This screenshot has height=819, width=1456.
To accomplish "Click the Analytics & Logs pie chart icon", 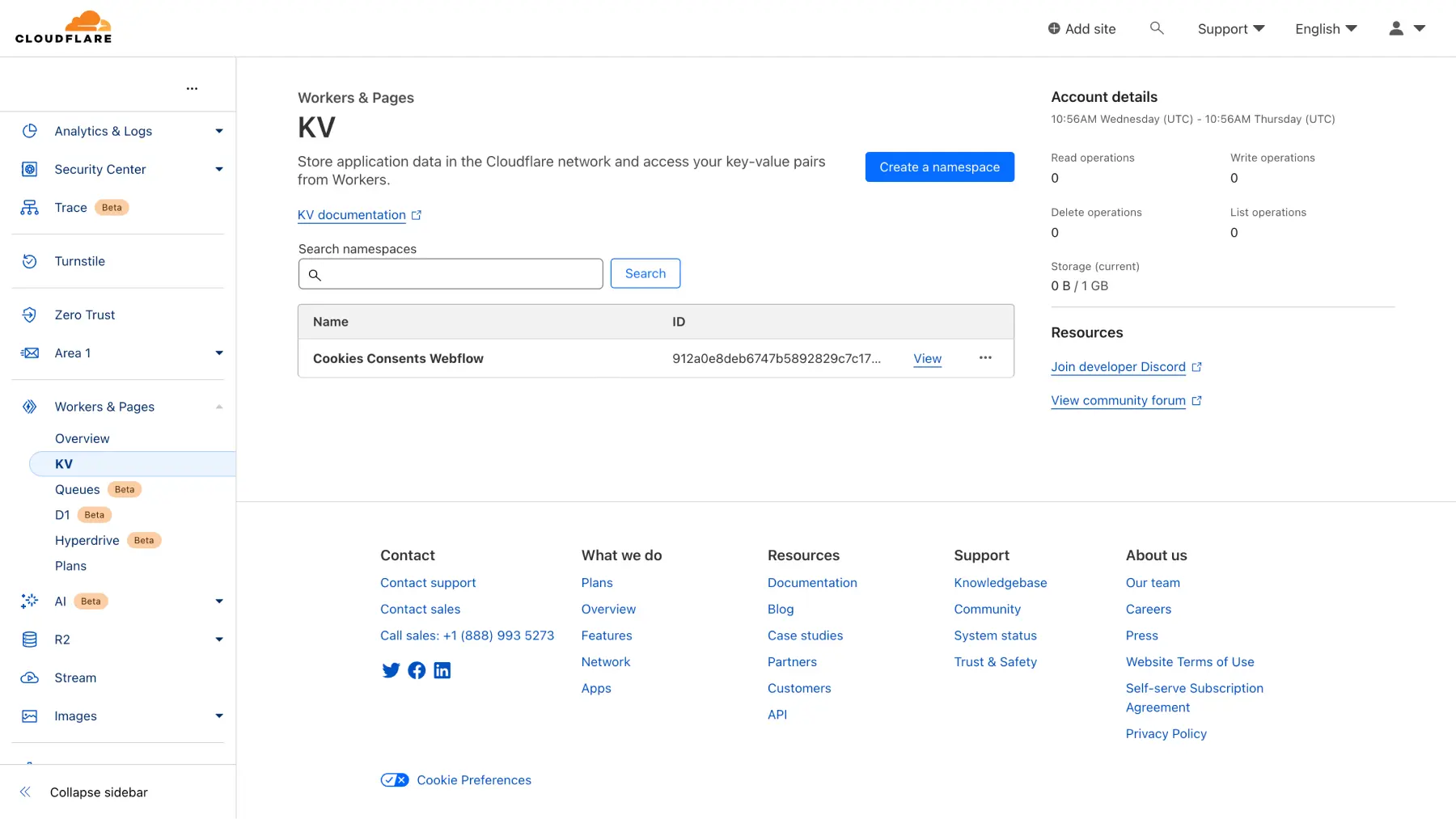I will point(30,131).
